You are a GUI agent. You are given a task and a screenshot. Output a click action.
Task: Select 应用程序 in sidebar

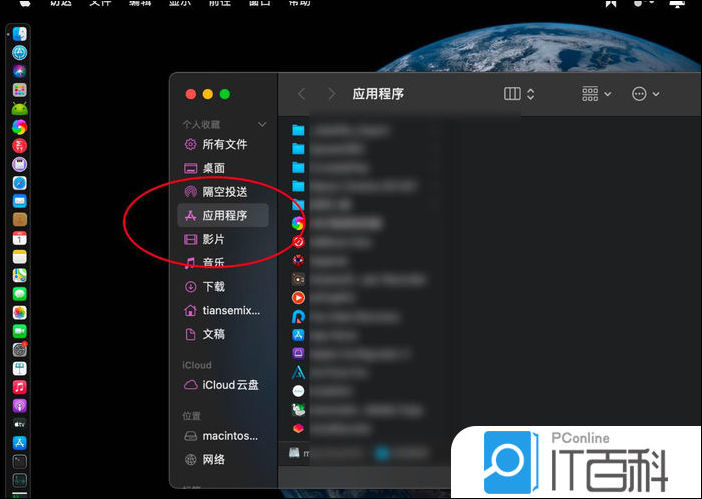click(223, 215)
